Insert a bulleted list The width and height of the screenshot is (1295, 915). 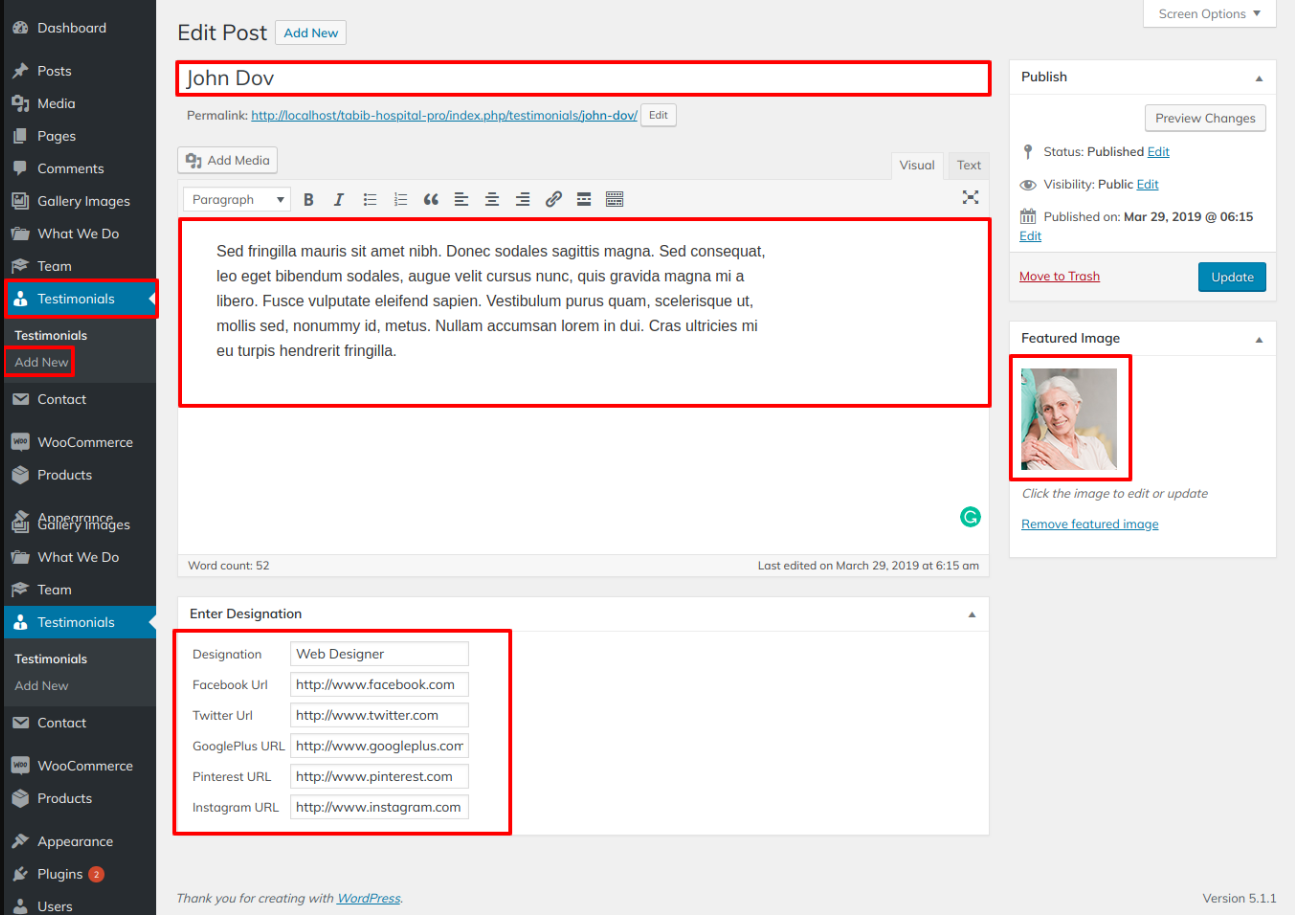click(x=370, y=200)
